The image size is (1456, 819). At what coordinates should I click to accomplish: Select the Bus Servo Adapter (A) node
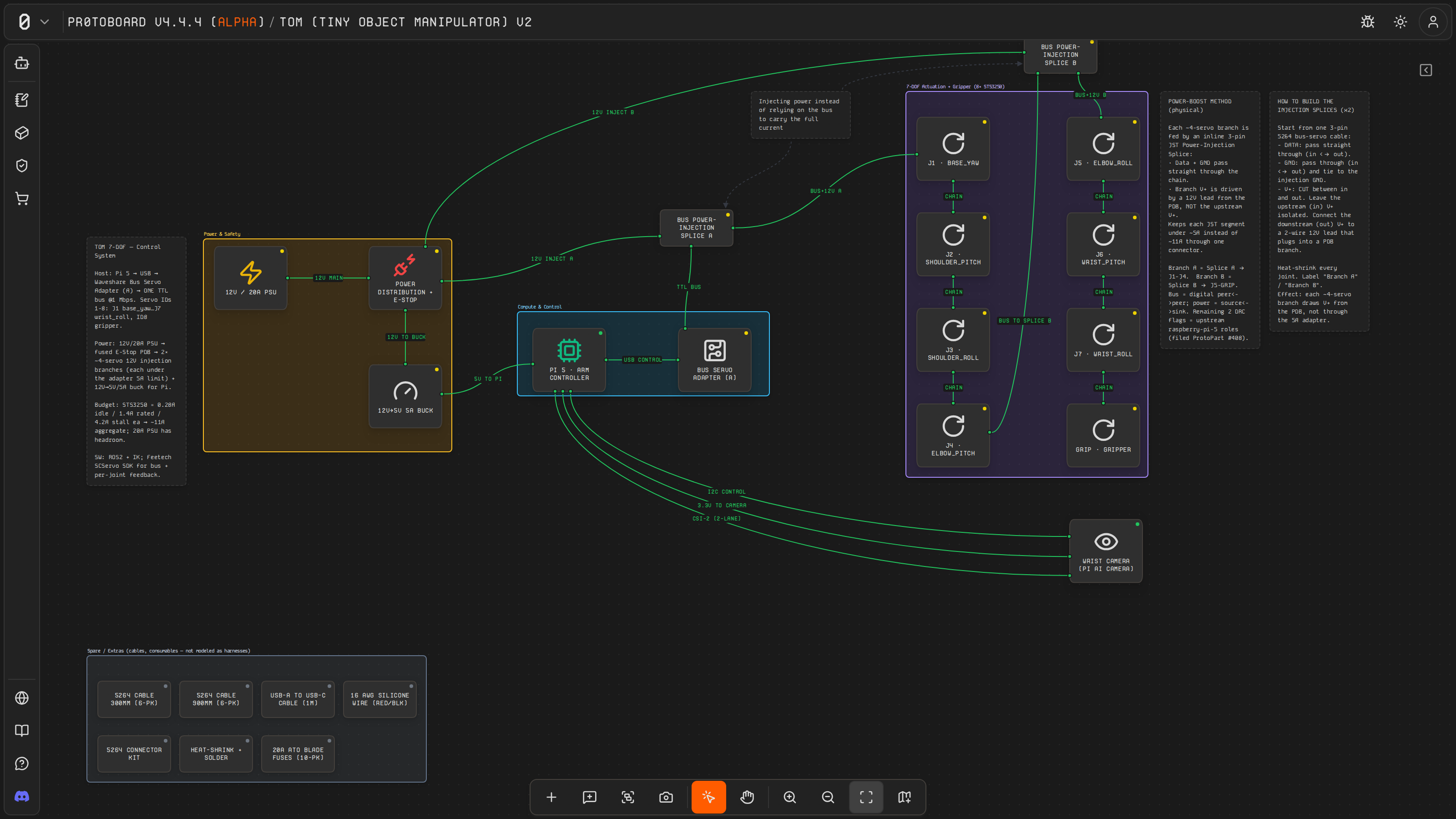[714, 359]
